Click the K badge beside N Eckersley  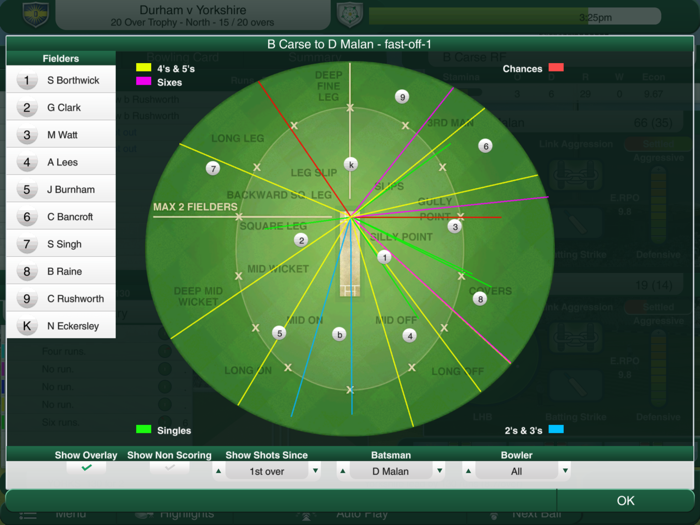click(27, 326)
